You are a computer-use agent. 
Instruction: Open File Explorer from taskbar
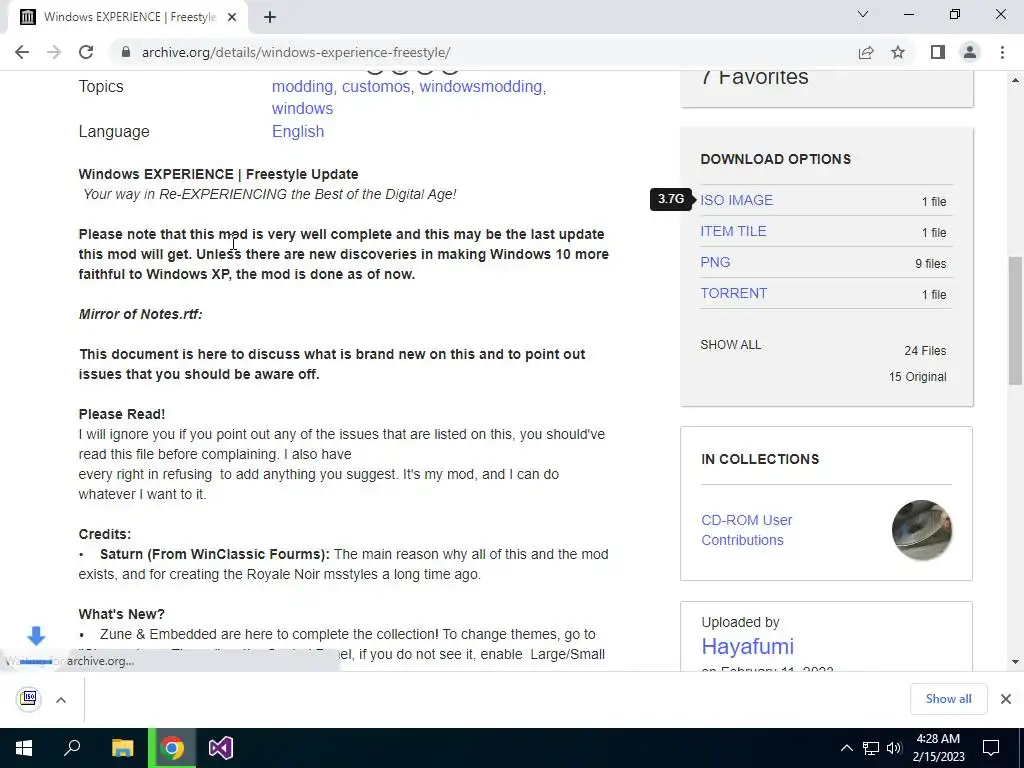pyautogui.click(x=122, y=748)
